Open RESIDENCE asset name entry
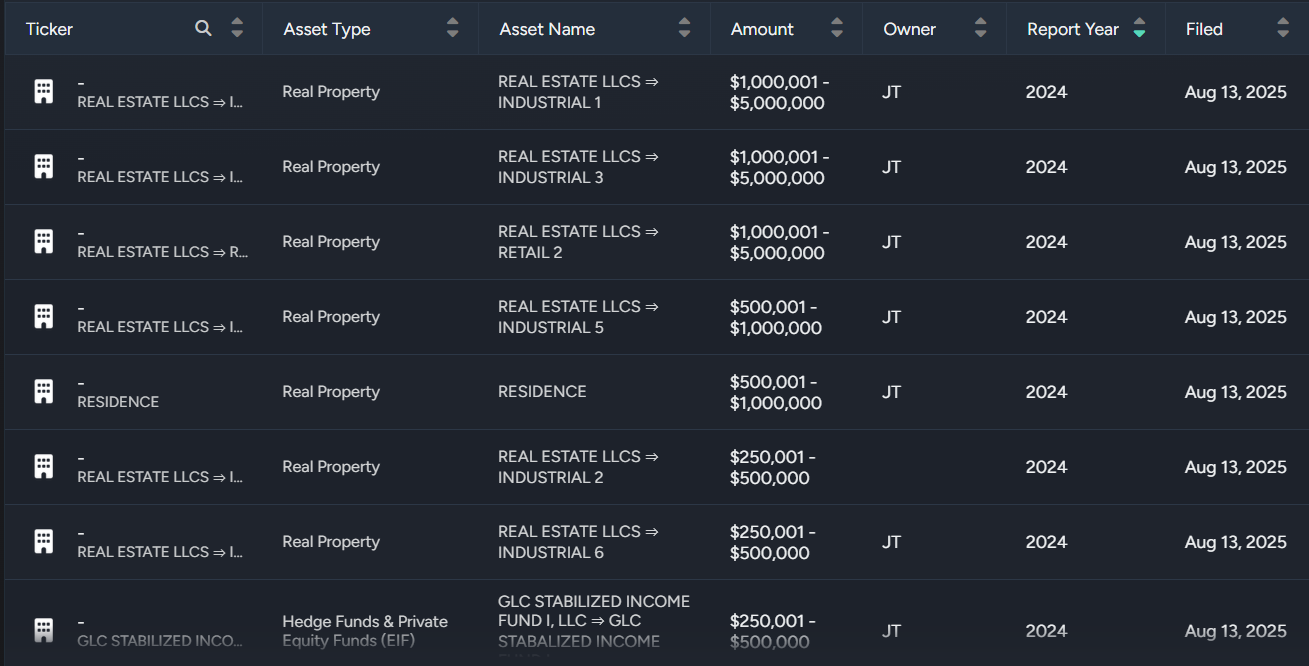This screenshot has width=1309, height=666. coord(542,392)
